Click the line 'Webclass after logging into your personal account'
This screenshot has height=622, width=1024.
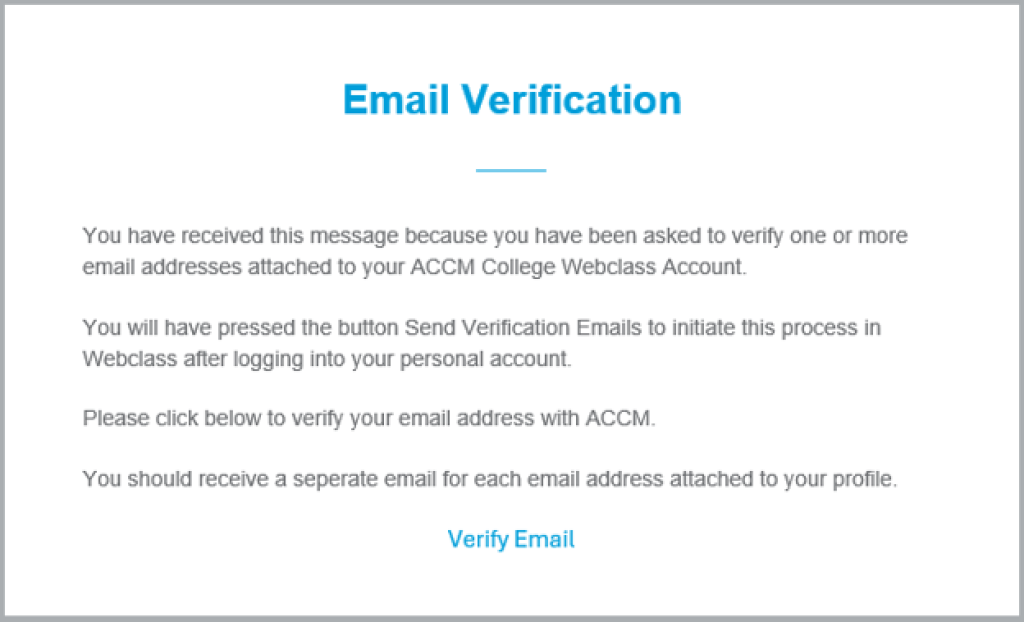coord(327,360)
